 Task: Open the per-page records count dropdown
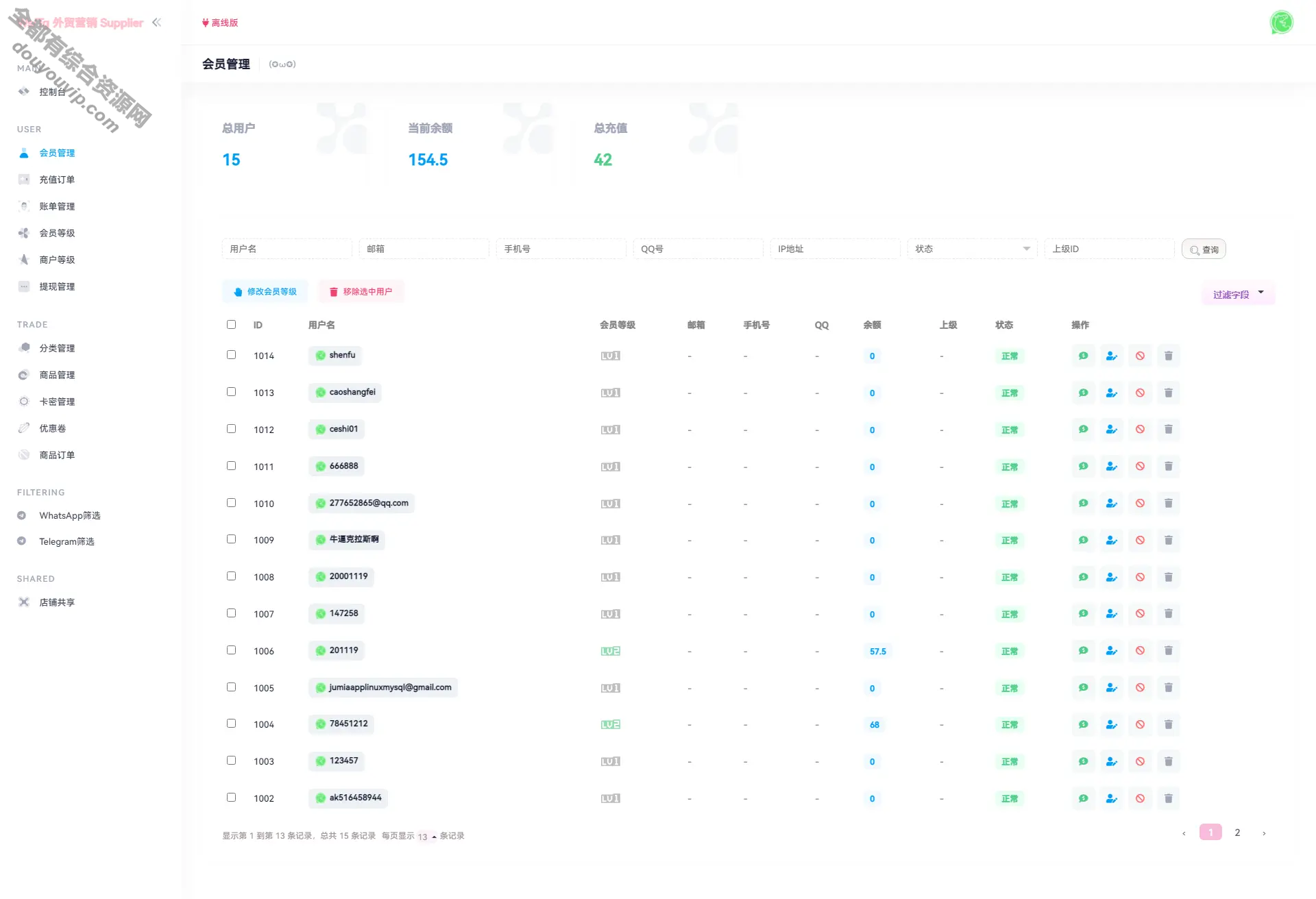click(426, 837)
